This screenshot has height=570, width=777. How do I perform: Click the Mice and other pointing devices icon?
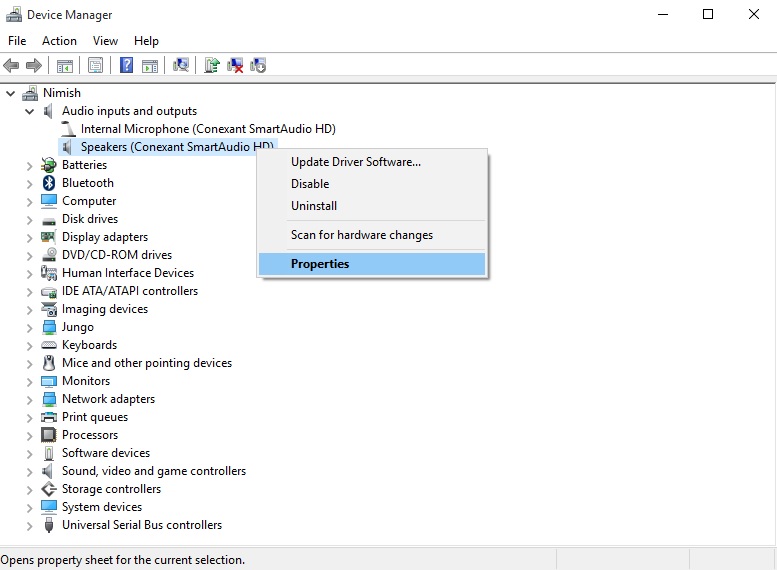pyautogui.click(x=49, y=363)
